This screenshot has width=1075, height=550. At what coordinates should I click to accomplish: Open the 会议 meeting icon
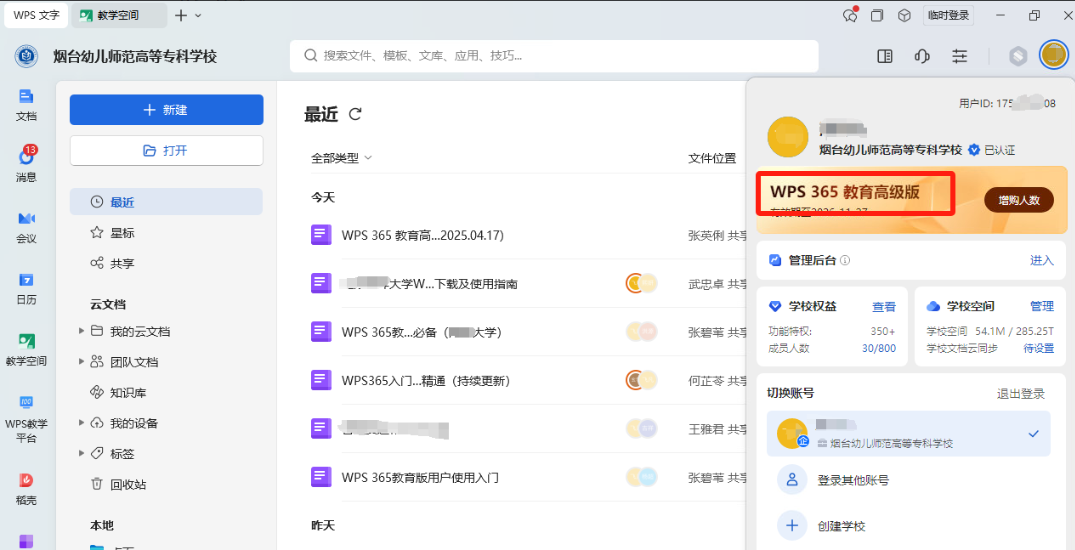[x=26, y=226]
